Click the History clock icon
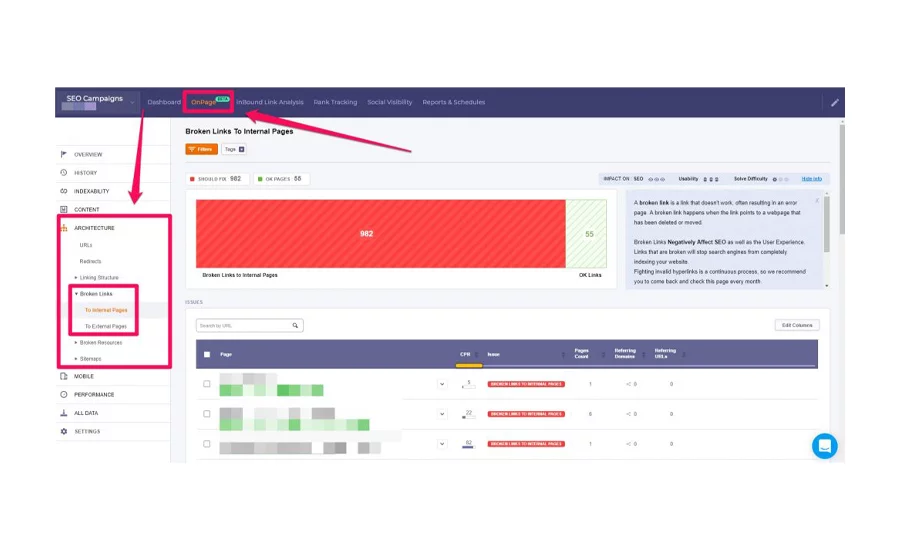Image resolution: width=900 pixels, height=550 pixels. point(64,173)
